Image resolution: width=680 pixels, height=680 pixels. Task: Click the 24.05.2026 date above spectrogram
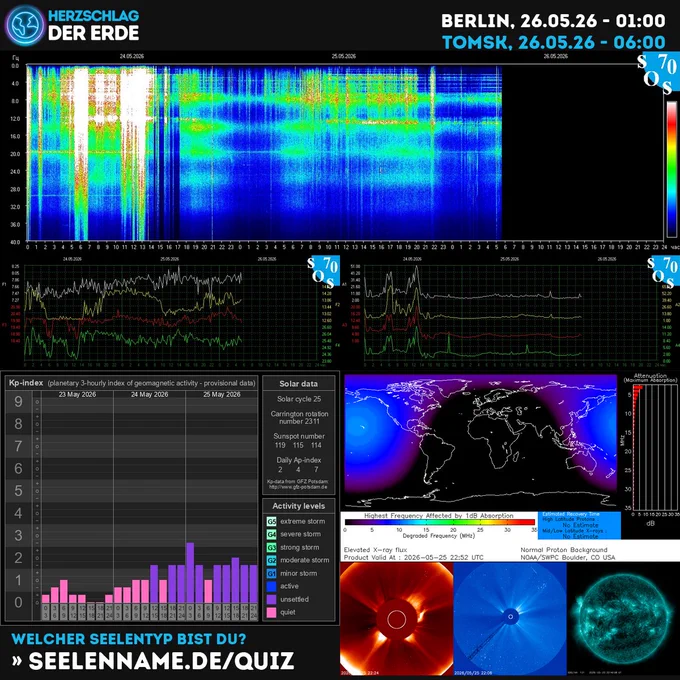point(132,56)
